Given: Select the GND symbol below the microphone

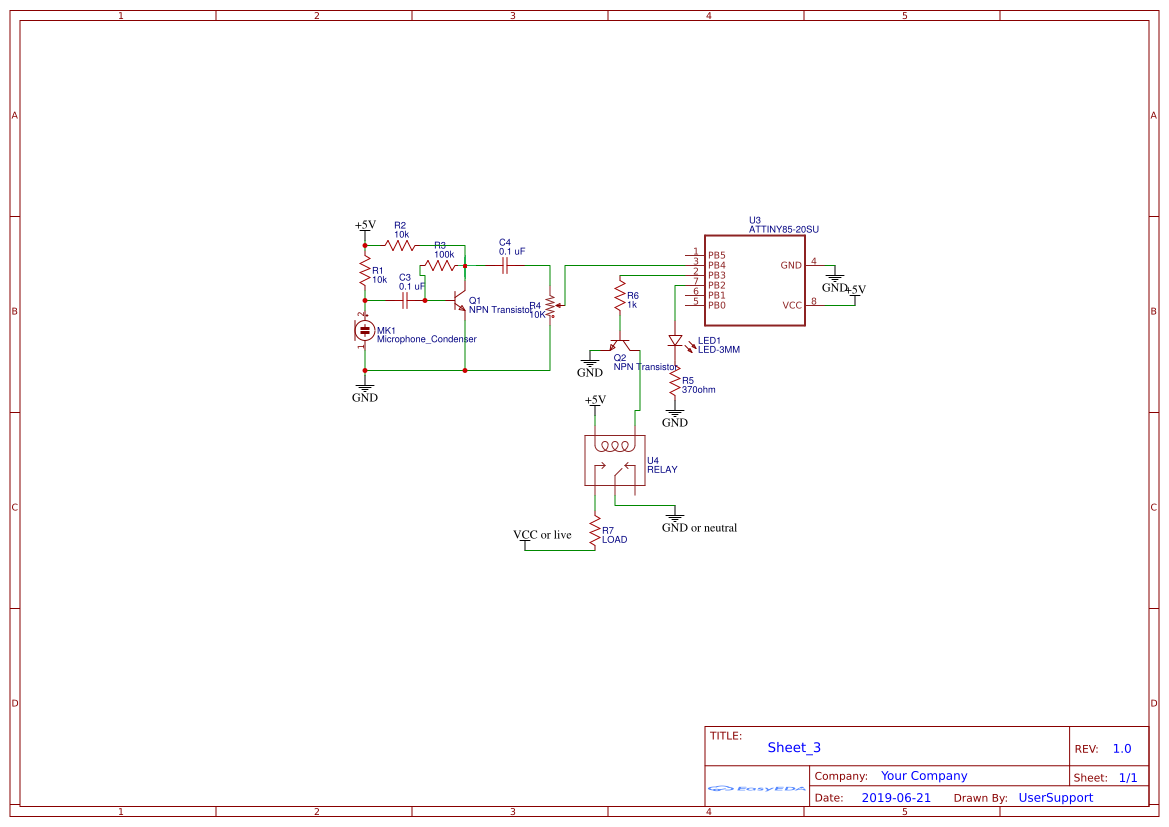Looking at the screenshot, I should pos(364,387).
